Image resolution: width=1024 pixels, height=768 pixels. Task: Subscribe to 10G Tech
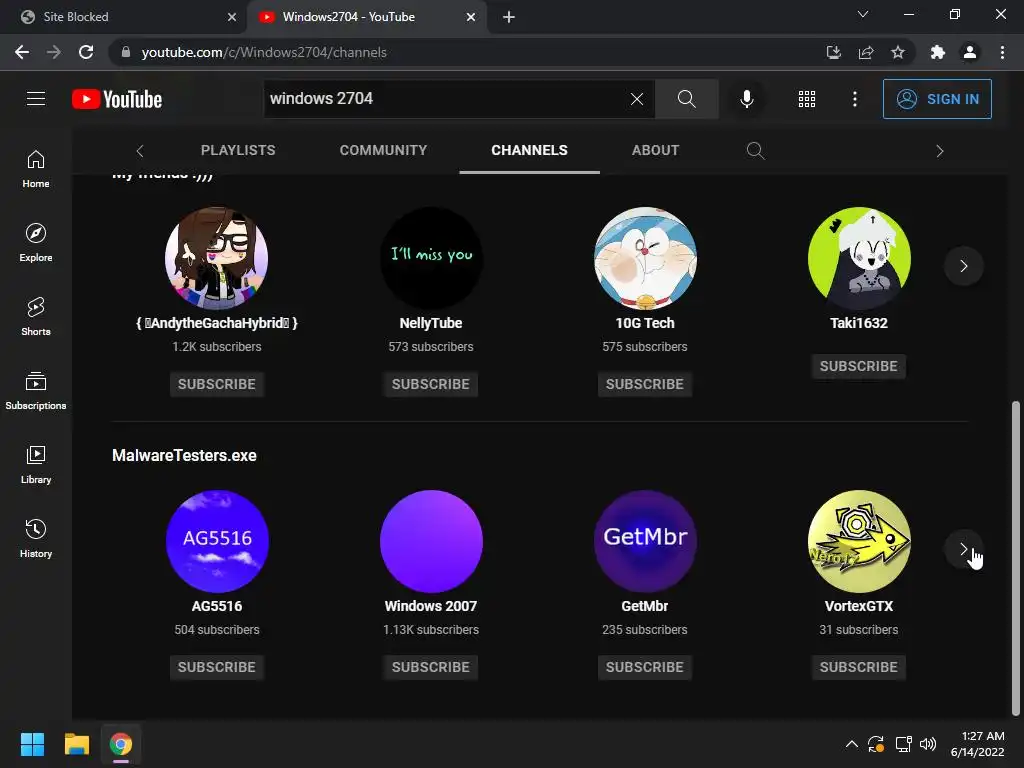[x=645, y=384]
